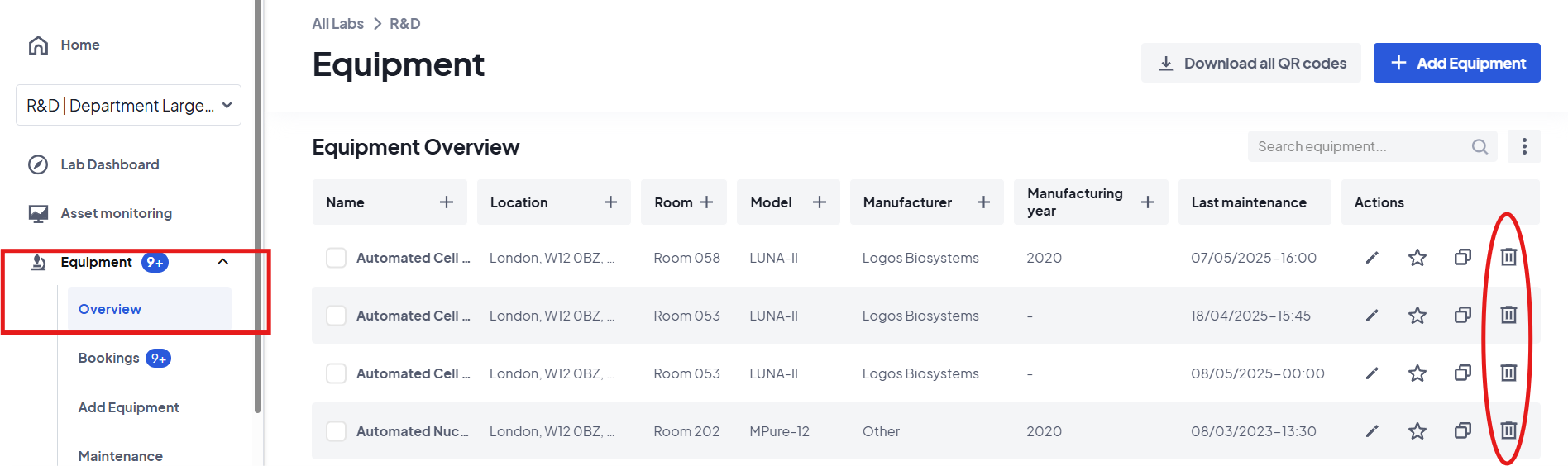The image size is (1568, 466).
Task: Click the search magnifier icon
Action: pyautogui.click(x=1480, y=147)
